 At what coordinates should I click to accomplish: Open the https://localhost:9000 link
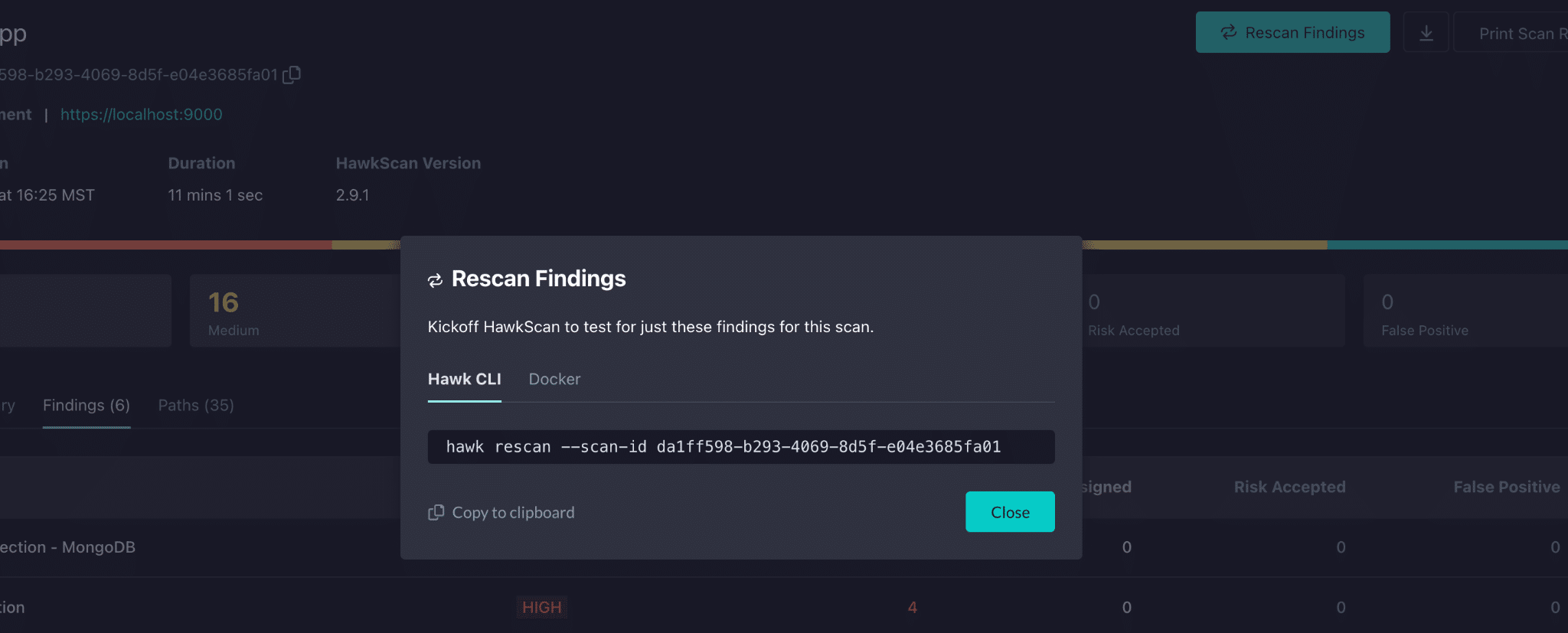coord(142,114)
